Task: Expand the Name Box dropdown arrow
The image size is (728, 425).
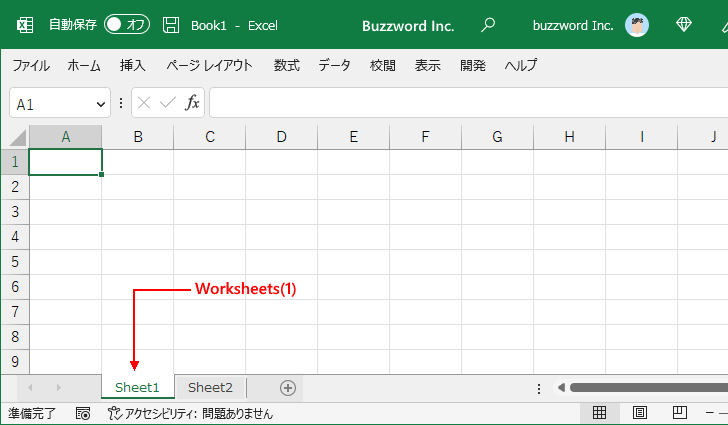Action: pos(100,105)
